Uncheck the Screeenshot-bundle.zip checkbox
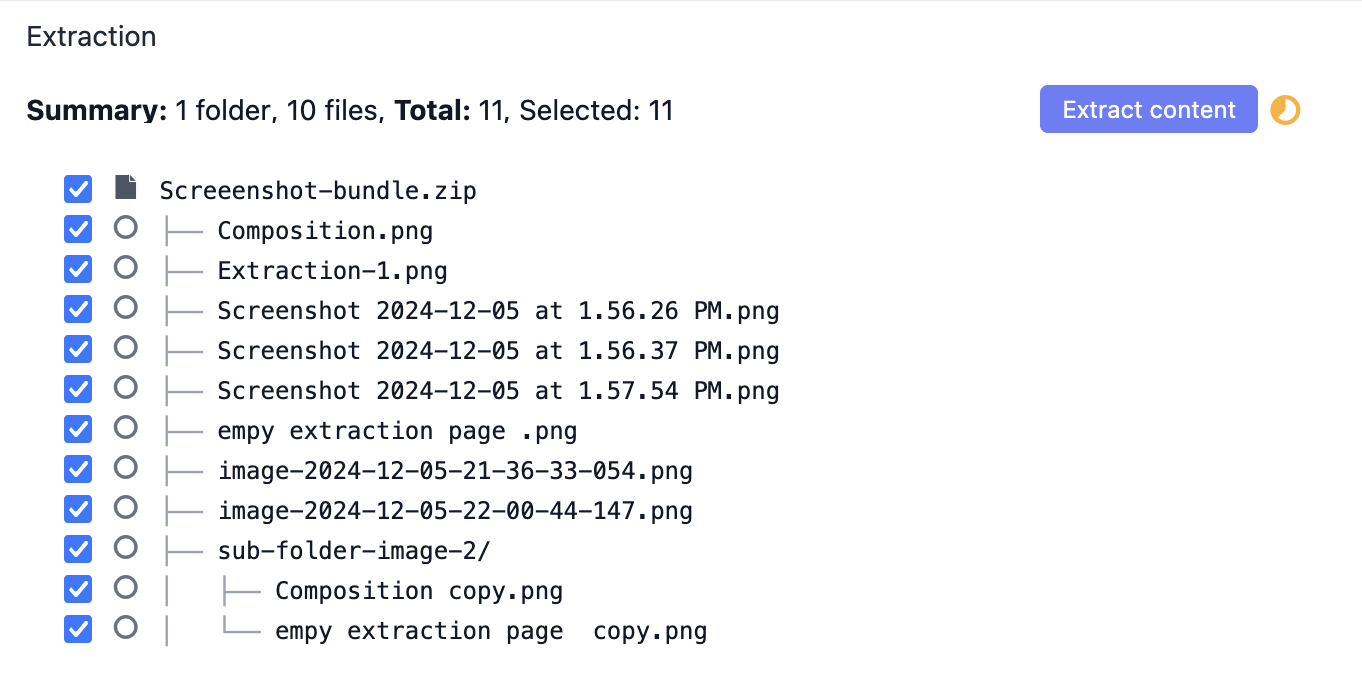The image size is (1362, 688). point(77,189)
